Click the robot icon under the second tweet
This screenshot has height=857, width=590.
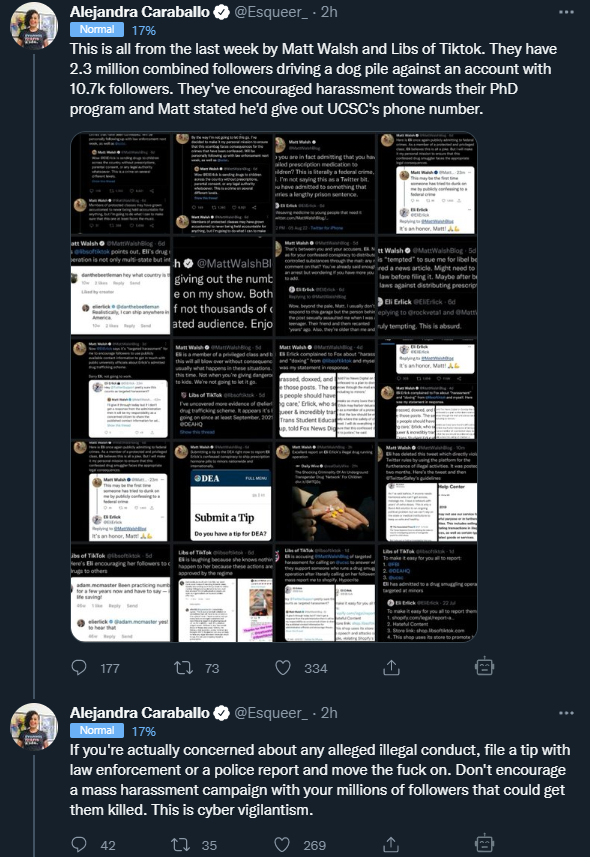click(x=484, y=843)
